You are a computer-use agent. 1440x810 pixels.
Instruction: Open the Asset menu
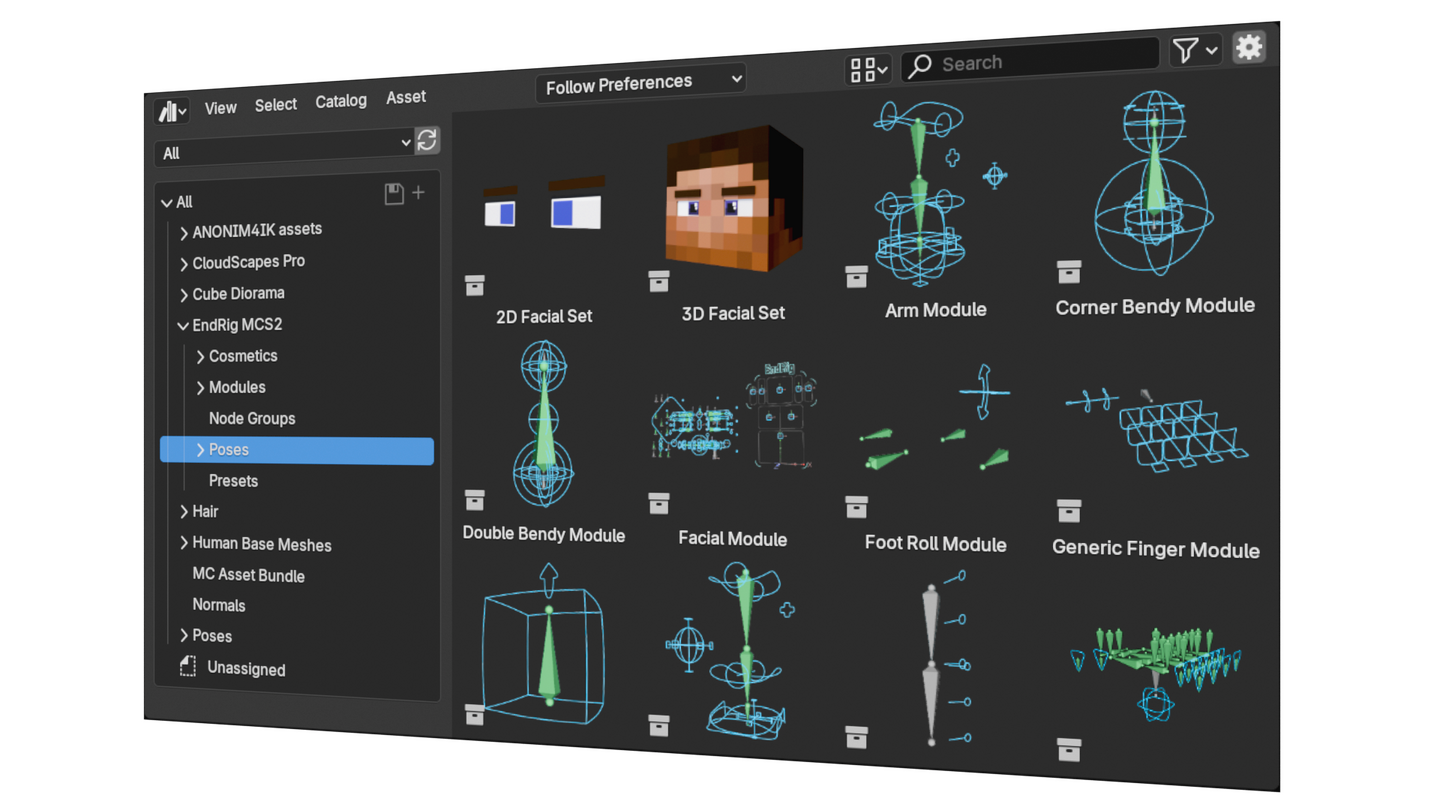click(406, 97)
